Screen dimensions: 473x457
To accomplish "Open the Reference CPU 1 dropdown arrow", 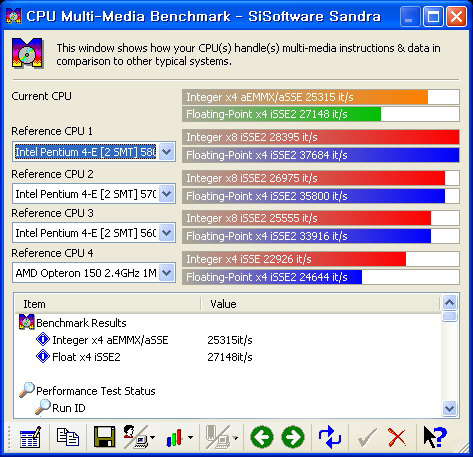I will pos(167,152).
